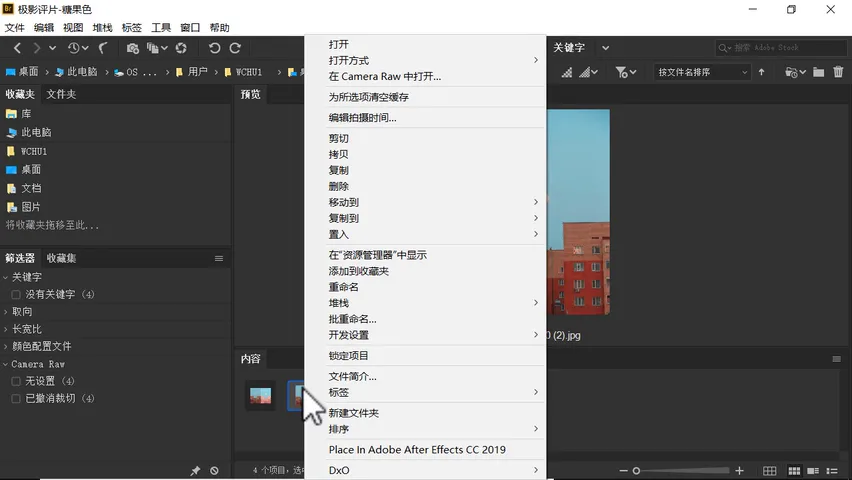
Task: Open recent folders icon
Action: 795,72
